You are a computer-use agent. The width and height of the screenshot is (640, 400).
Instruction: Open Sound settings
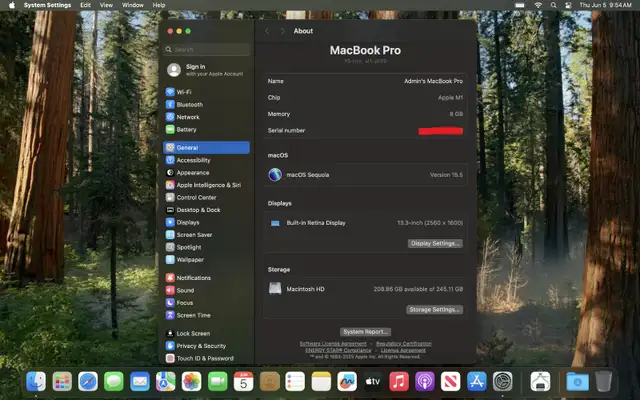point(206,290)
